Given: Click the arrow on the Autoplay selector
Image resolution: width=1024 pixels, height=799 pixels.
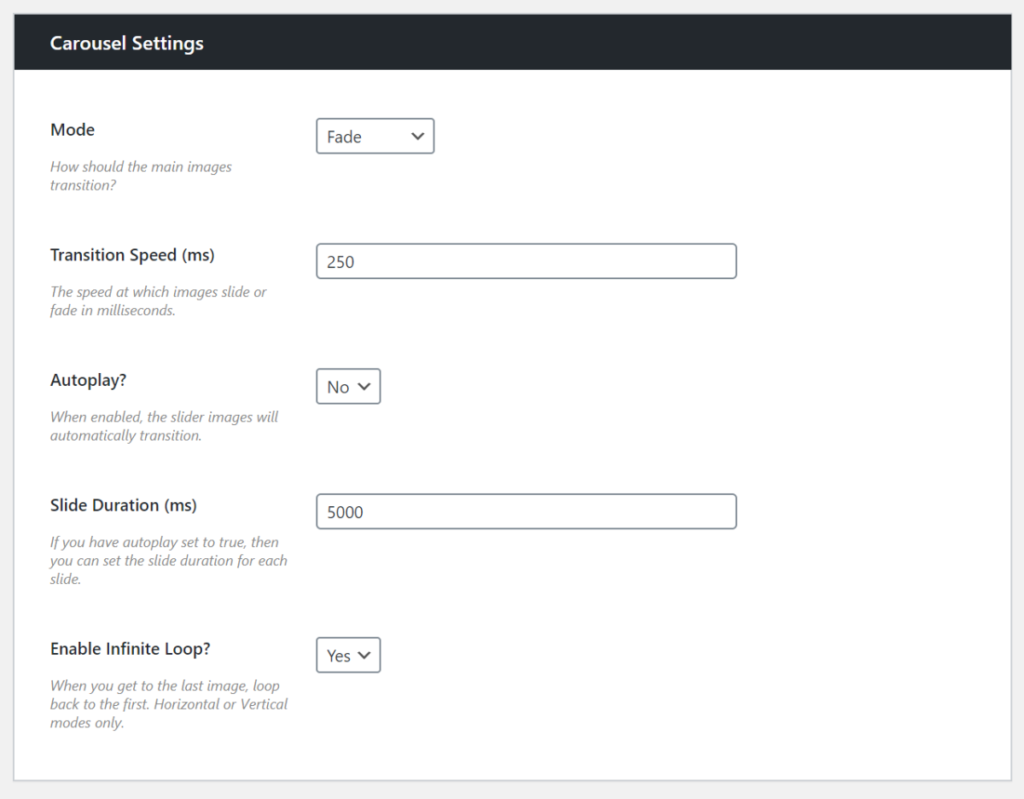Looking at the screenshot, I should click(366, 386).
